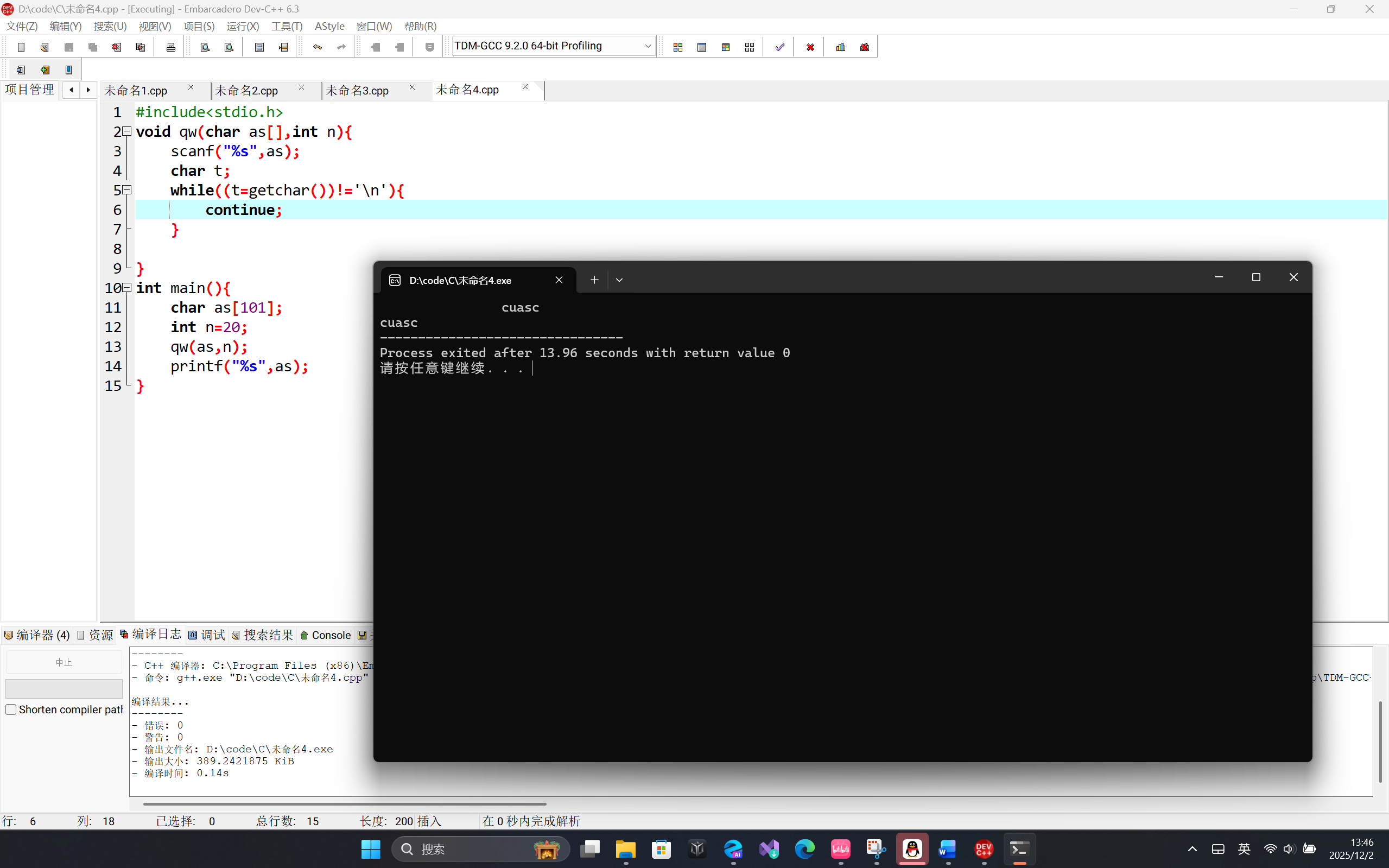Switch to the 未命名2.cpp tab
This screenshot has height=868, width=1389.
click(247, 91)
